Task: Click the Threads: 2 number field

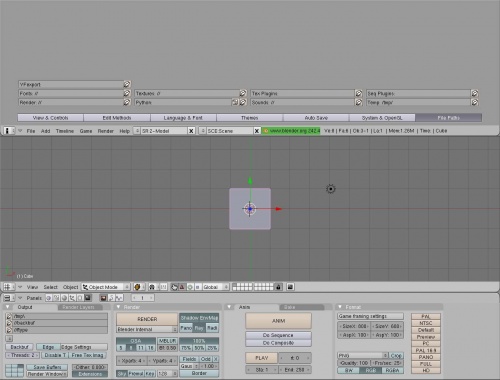Action: click(x=23, y=355)
